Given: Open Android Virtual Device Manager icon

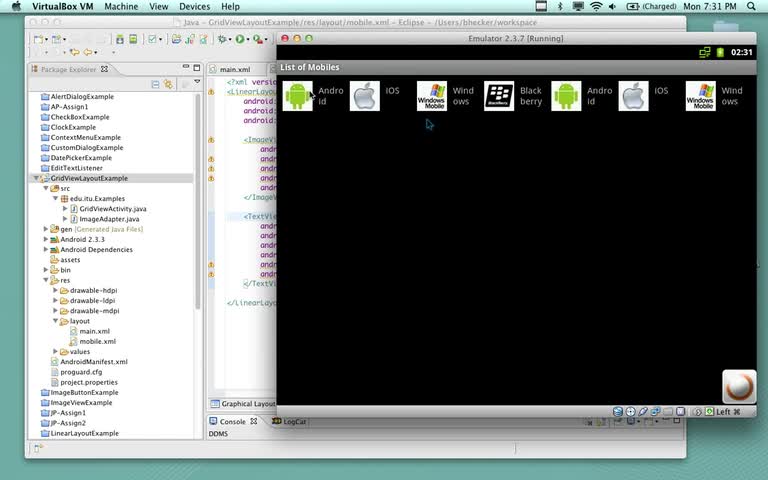Looking at the screenshot, I should (133, 39).
